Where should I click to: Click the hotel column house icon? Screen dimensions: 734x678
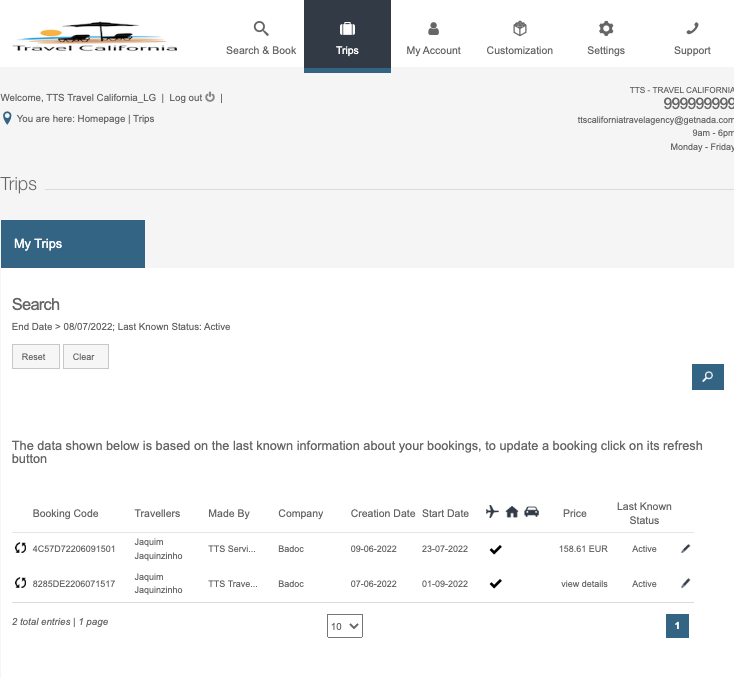(x=512, y=512)
